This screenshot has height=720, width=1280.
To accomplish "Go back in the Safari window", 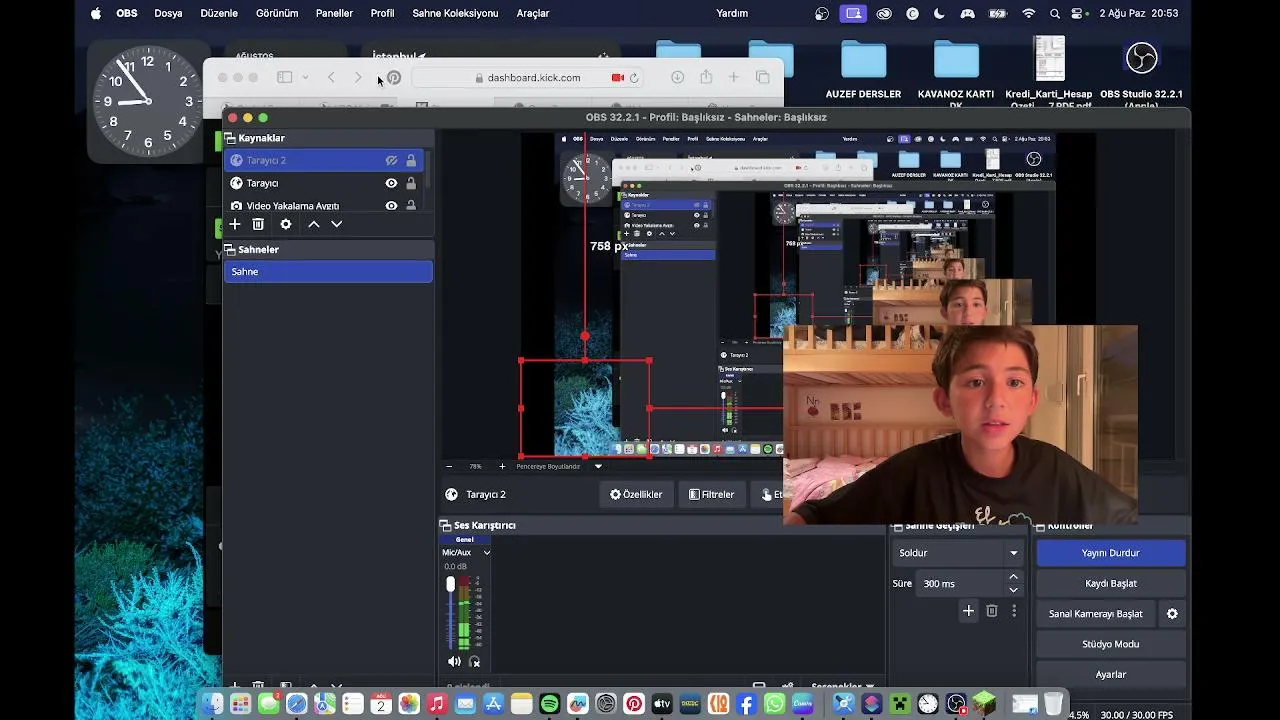I will tap(331, 77).
